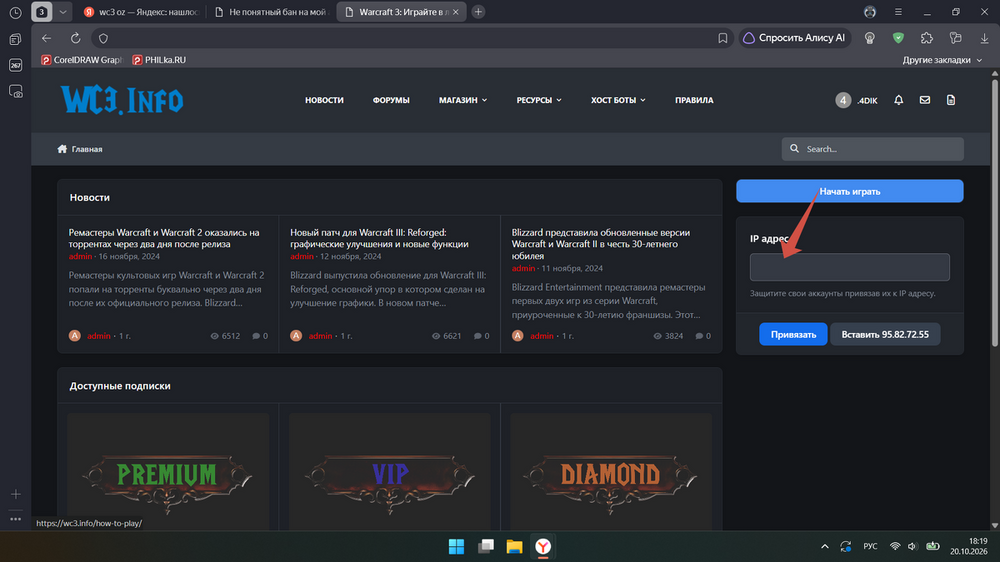Open sidebar screenshot tool icon
The image size is (1000, 562).
(x=15, y=92)
